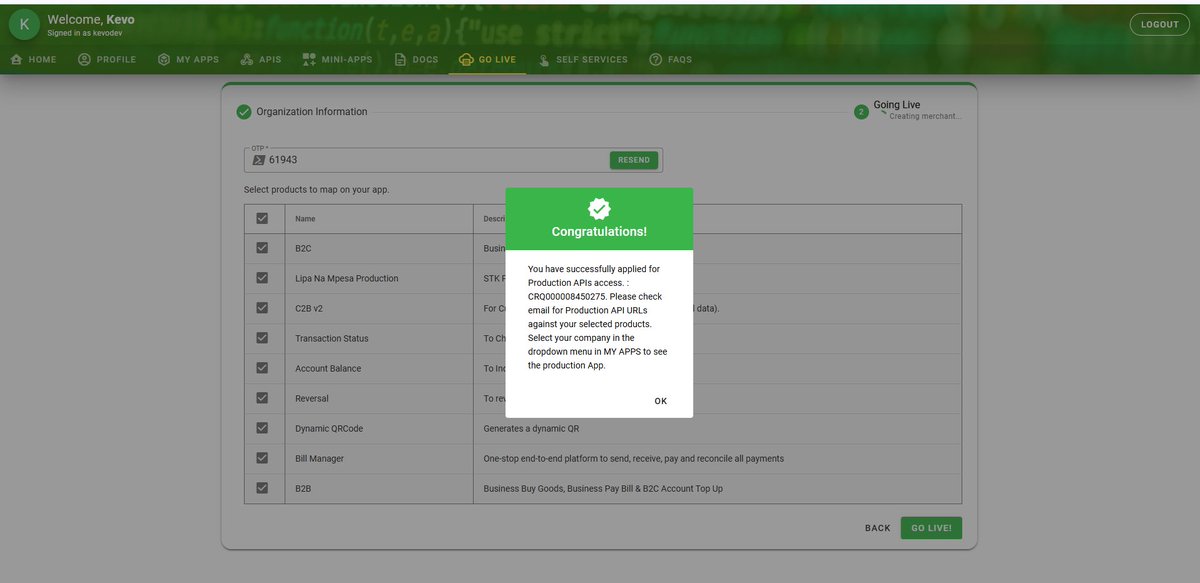Click the 'One-stop end-to-end platform' description
The height and width of the screenshot is (583, 1200).
(x=634, y=459)
